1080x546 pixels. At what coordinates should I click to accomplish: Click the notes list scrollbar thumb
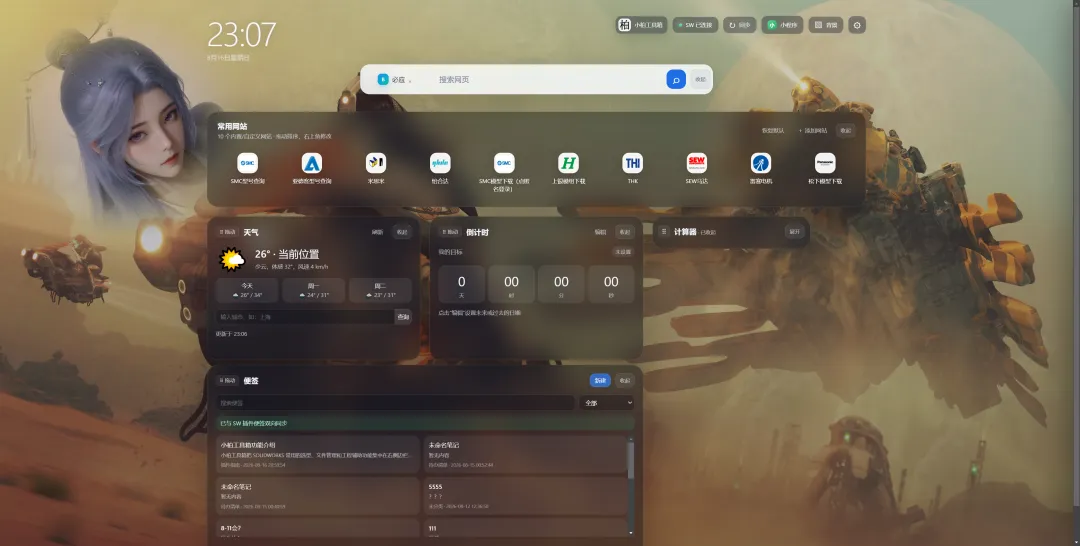pos(630,459)
